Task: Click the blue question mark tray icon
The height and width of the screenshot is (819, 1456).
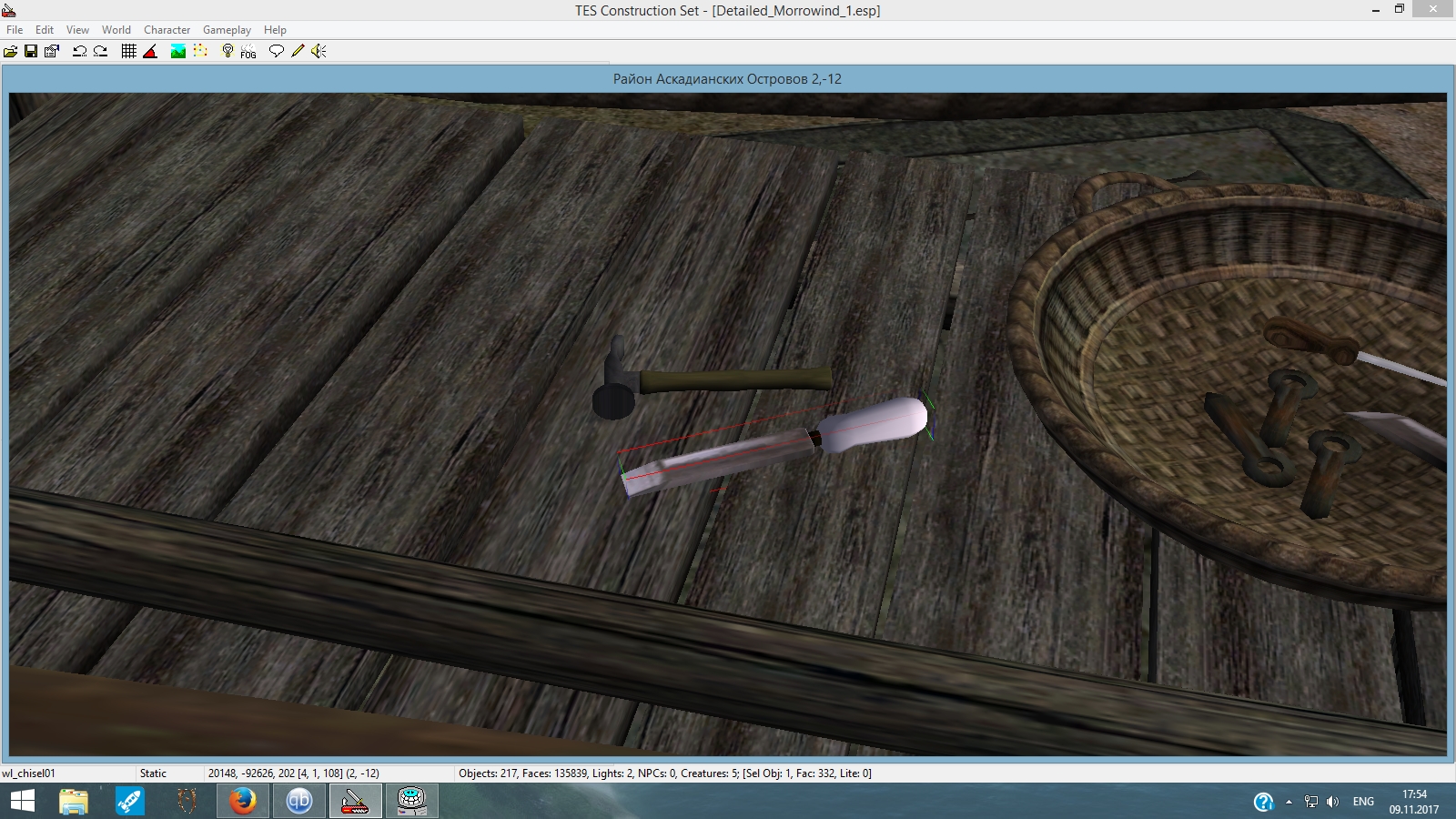Action: (x=1263, y=802)
